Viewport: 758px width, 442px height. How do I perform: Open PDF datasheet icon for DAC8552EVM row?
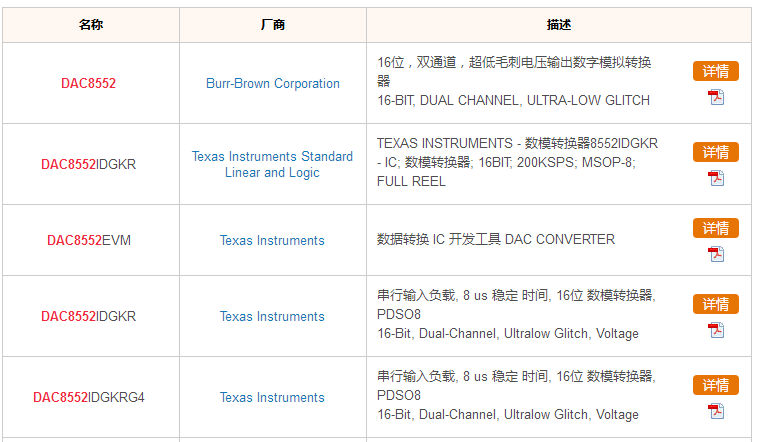pyautogui.click(x=716, y=254)
